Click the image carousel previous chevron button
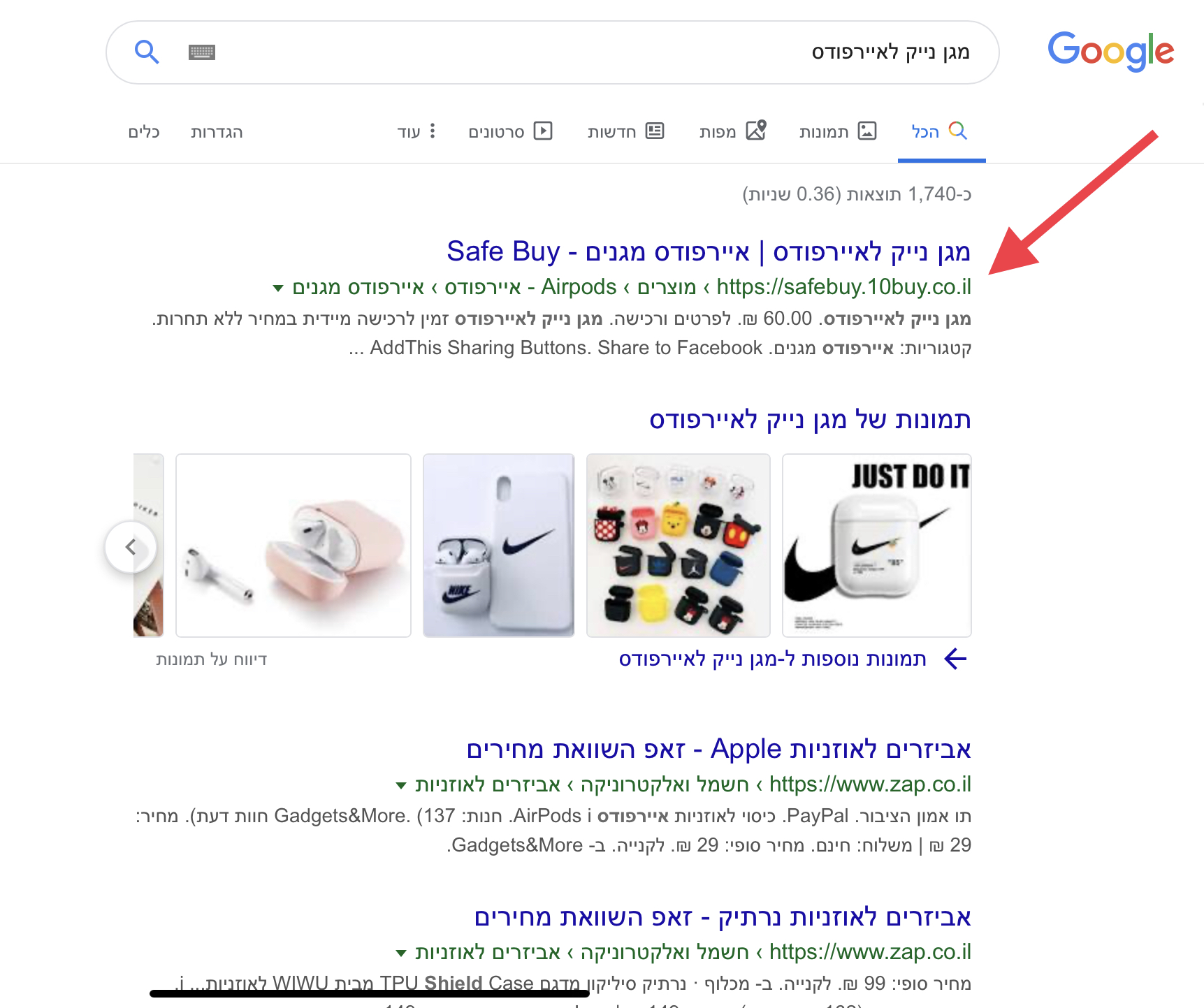 [x=131, y=547]
